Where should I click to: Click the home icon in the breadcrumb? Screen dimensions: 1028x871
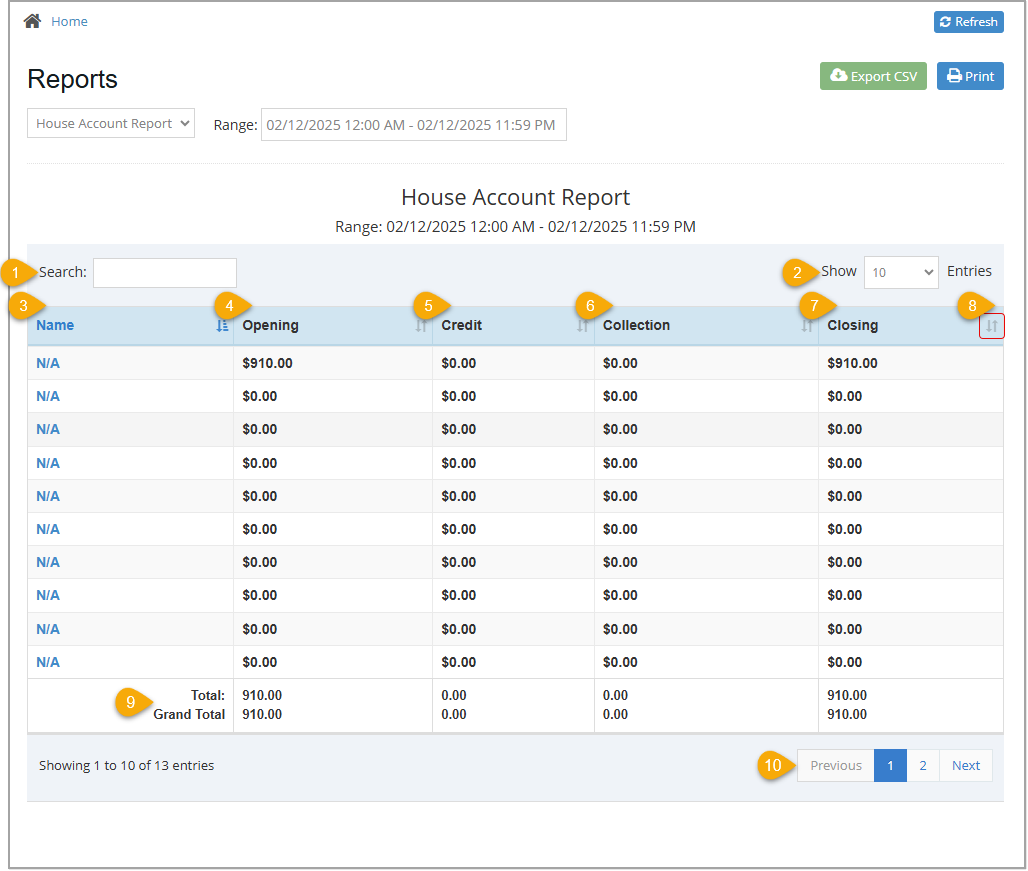[x=31, y=19]
